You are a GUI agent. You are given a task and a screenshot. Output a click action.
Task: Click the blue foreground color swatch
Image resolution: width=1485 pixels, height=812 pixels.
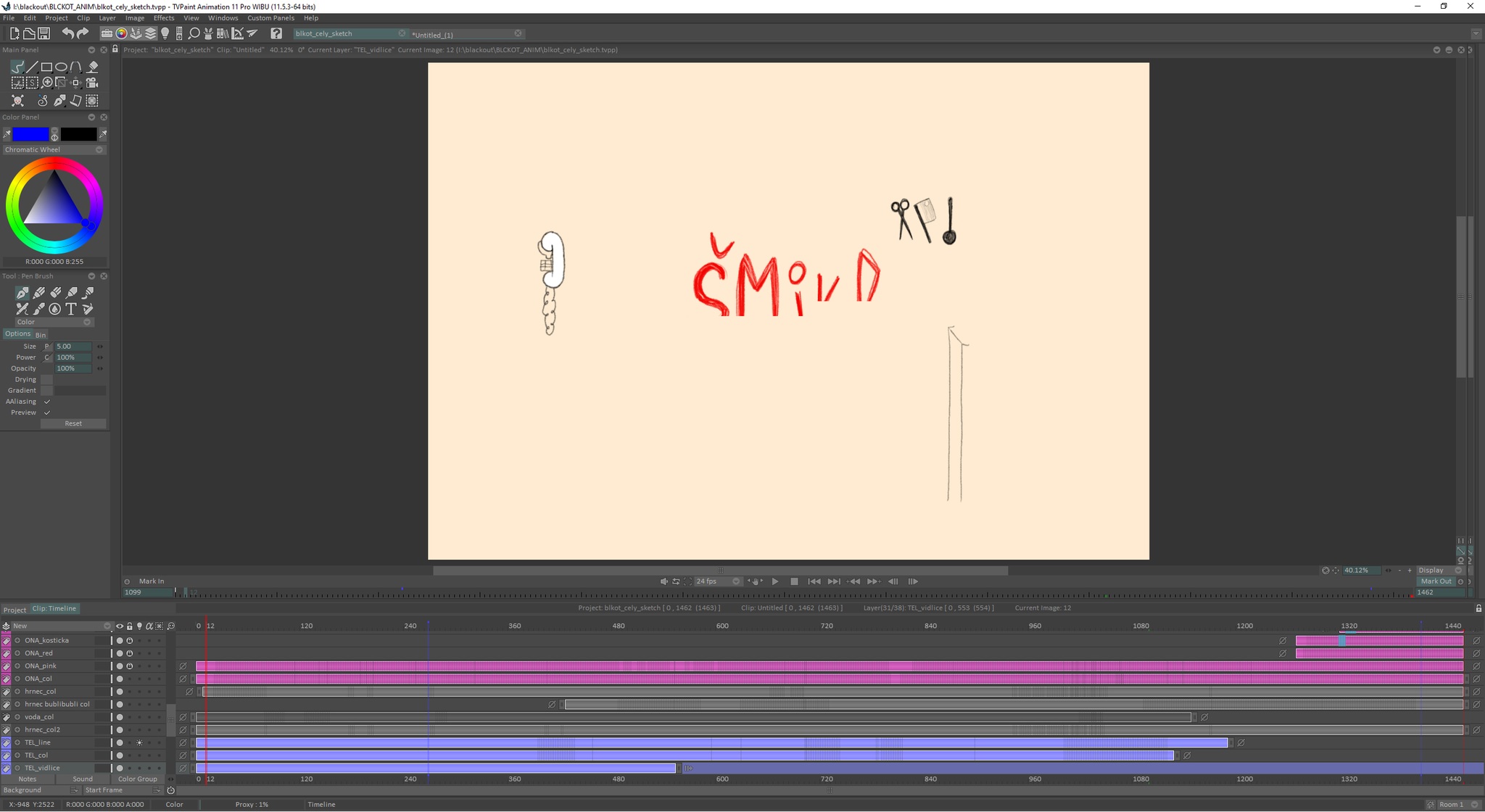click(x=30, y=134)
